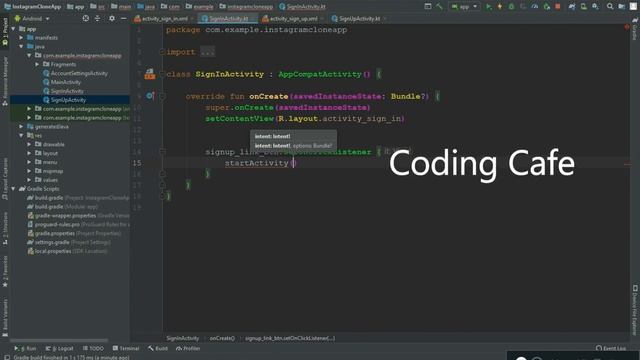Start debugging with the bug icon

[511, 7]
